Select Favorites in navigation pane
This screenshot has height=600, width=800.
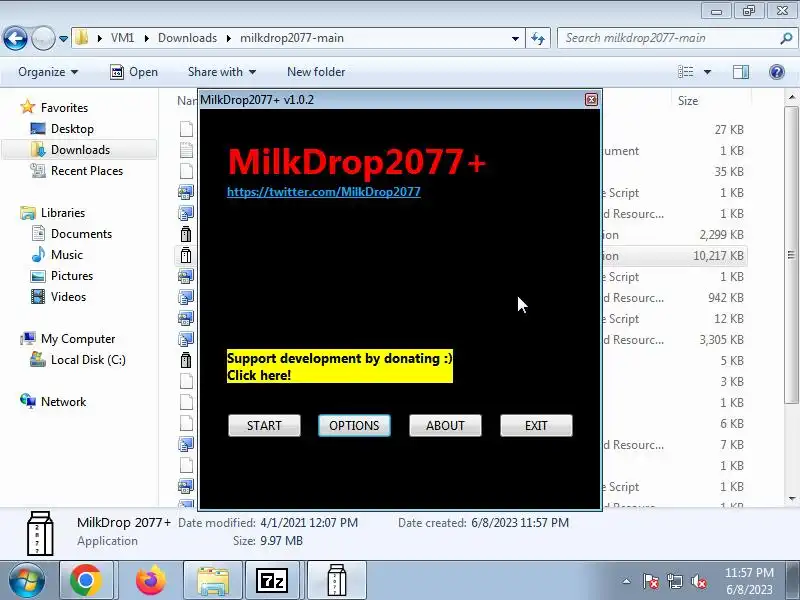coord(64,108)
